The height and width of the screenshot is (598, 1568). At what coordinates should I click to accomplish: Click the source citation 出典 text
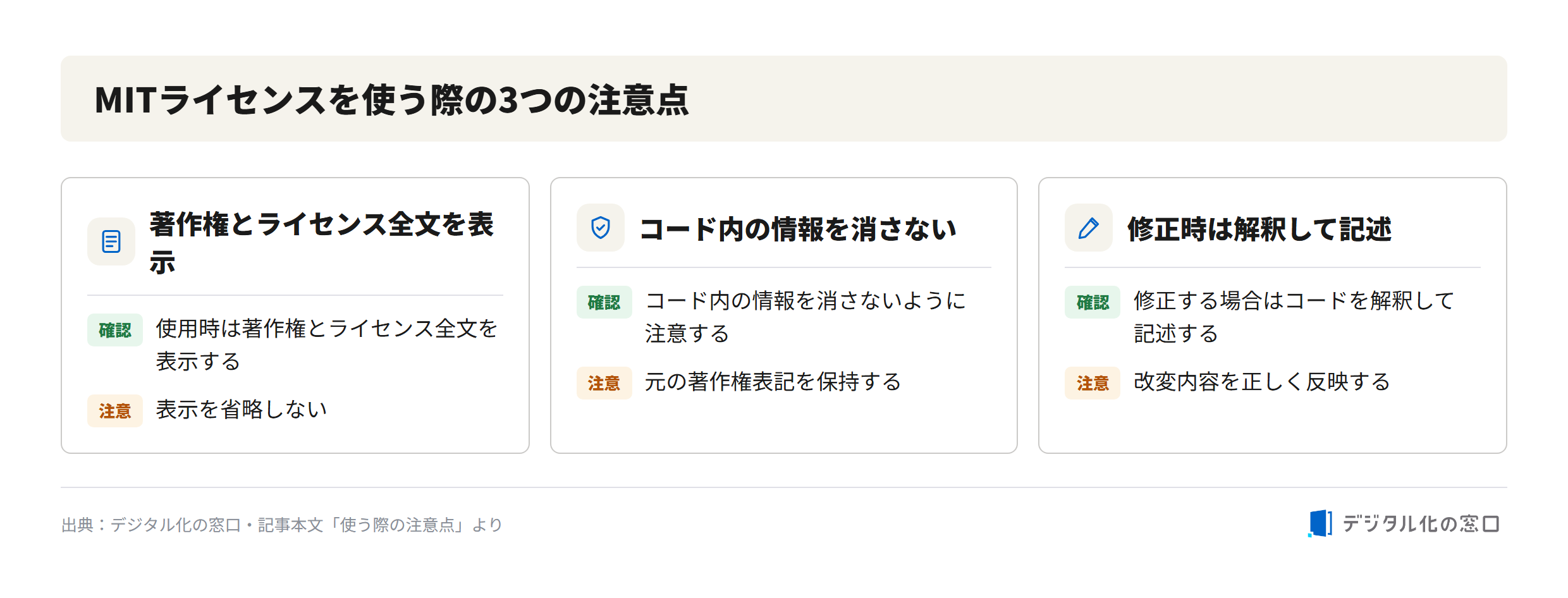pyautogui.click(x=281, y=525)
